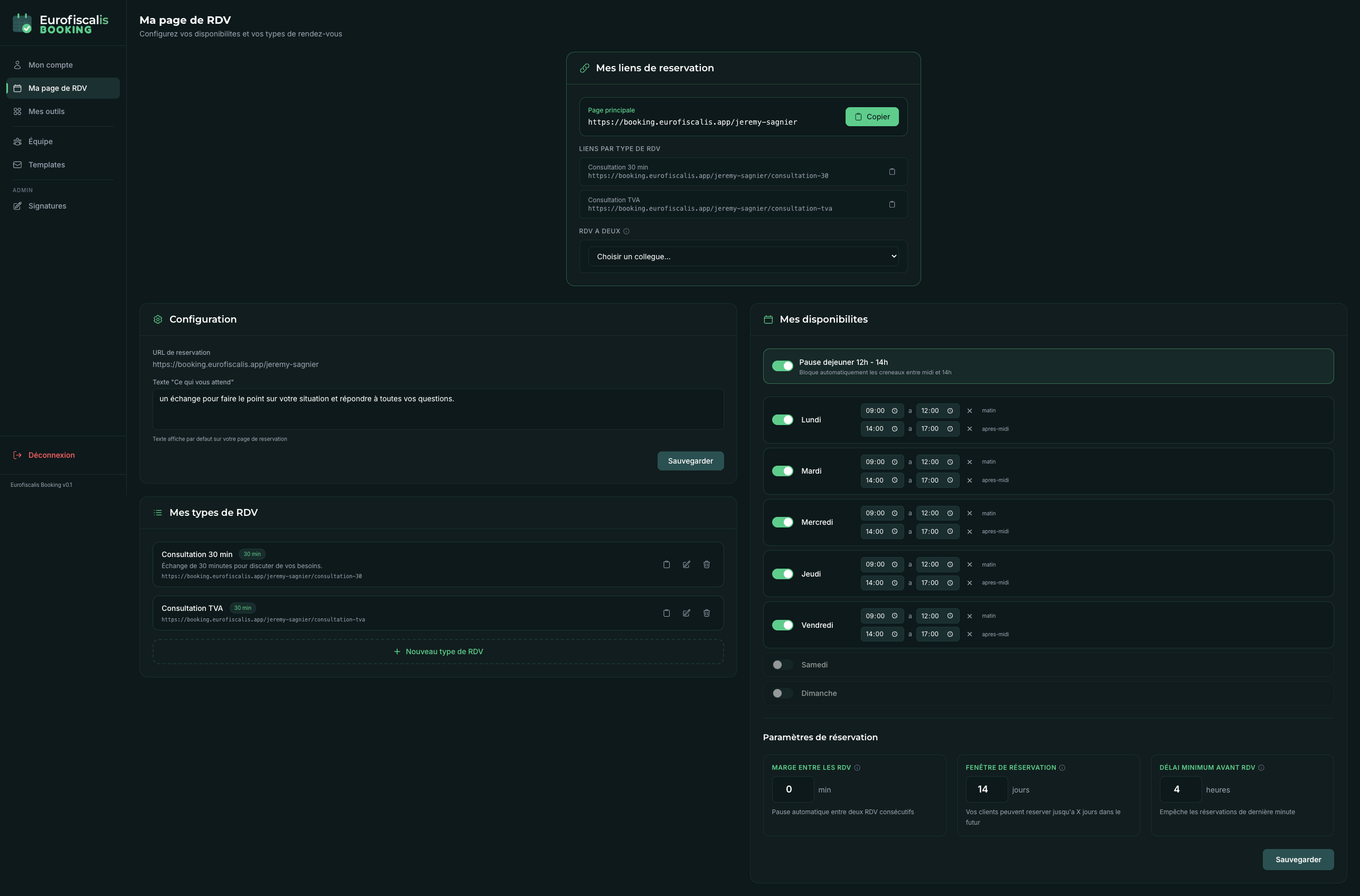This screenshot has height=896, width=1360.
Task: Switch to Ma page de RDV
Action: tap(57, 88)
